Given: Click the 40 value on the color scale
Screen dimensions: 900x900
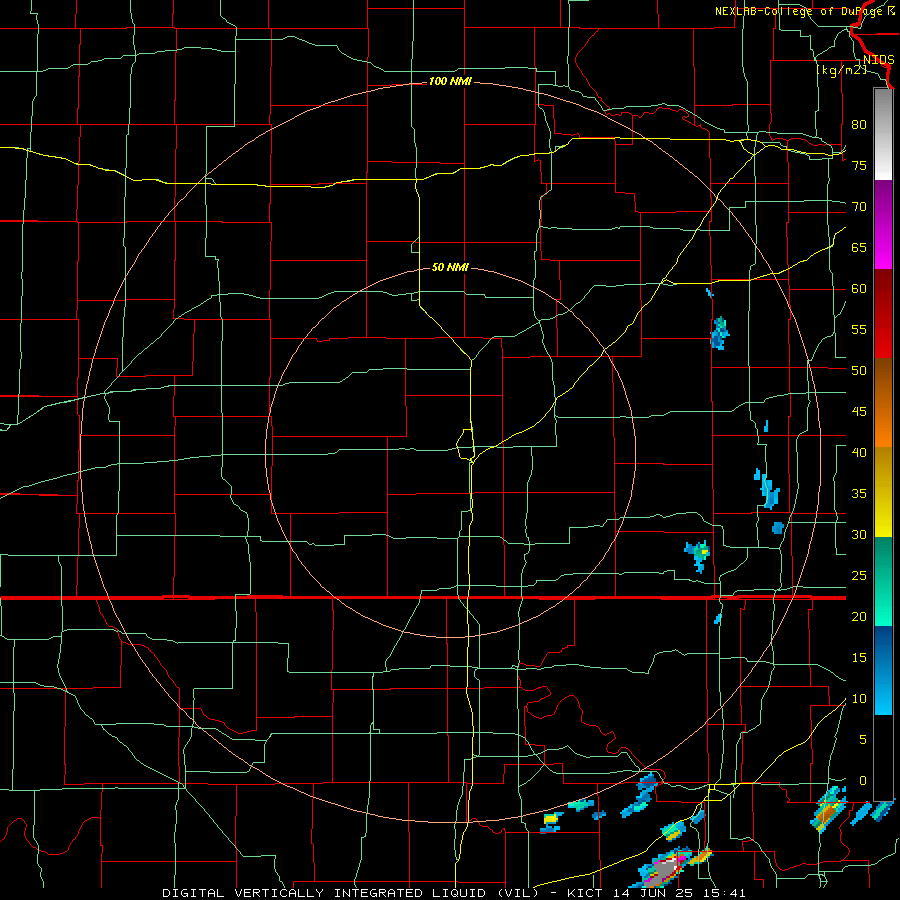Looking at the screenshot, I should click(x=859, y=452).
